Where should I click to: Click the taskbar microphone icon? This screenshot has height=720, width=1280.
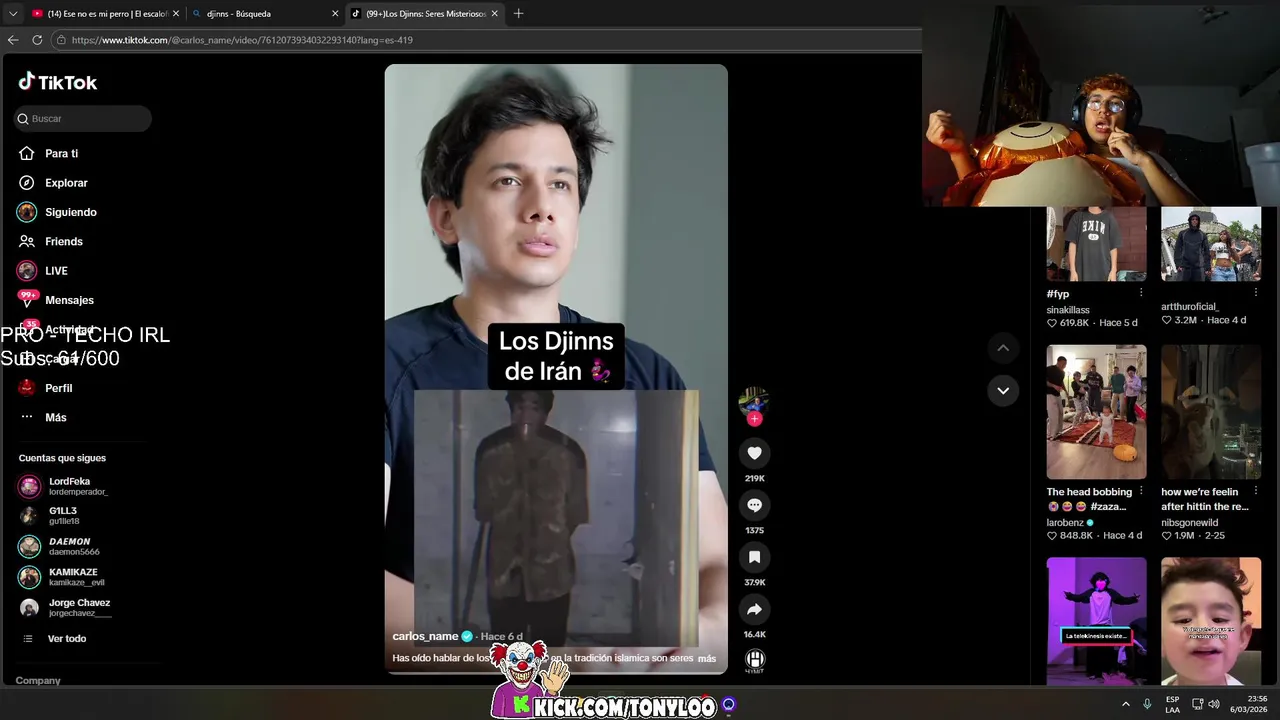pyautogui.click(x=1147, y=704)
